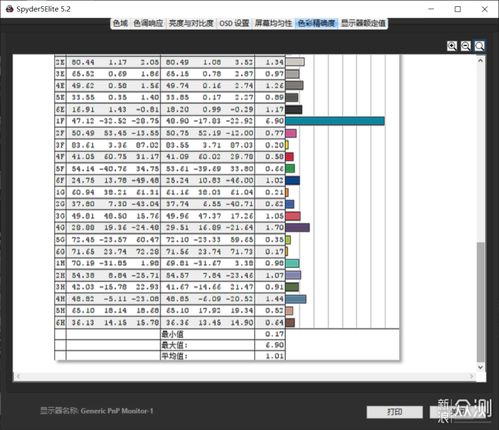Click the brown bar for patch 6H
The width and height of the screenshot is (499, 430).
(x=290, y=322)
